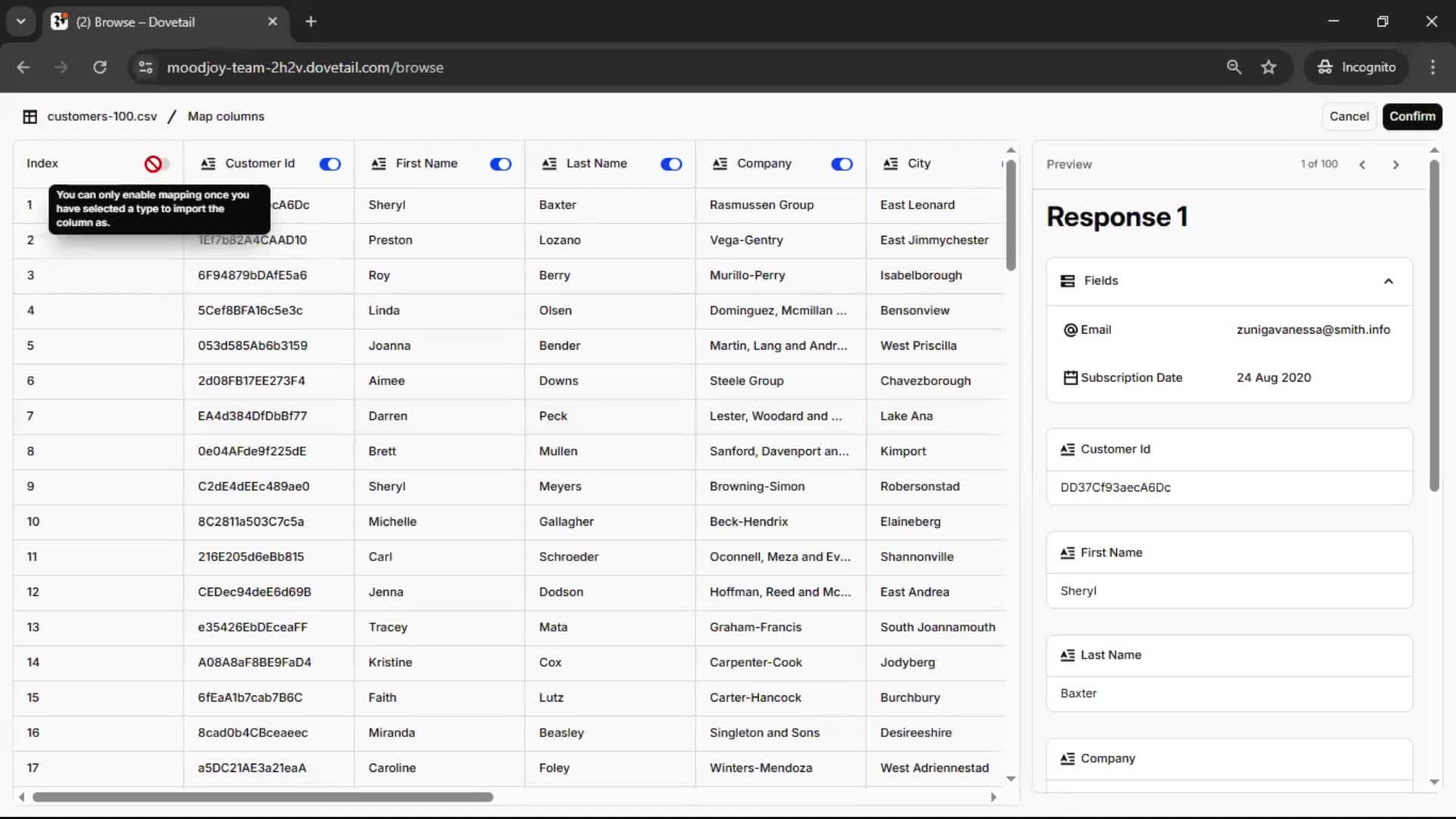Click the text type icon for Company column
The height and width of the screenshot is (819, 1456).
coord(720,164)
